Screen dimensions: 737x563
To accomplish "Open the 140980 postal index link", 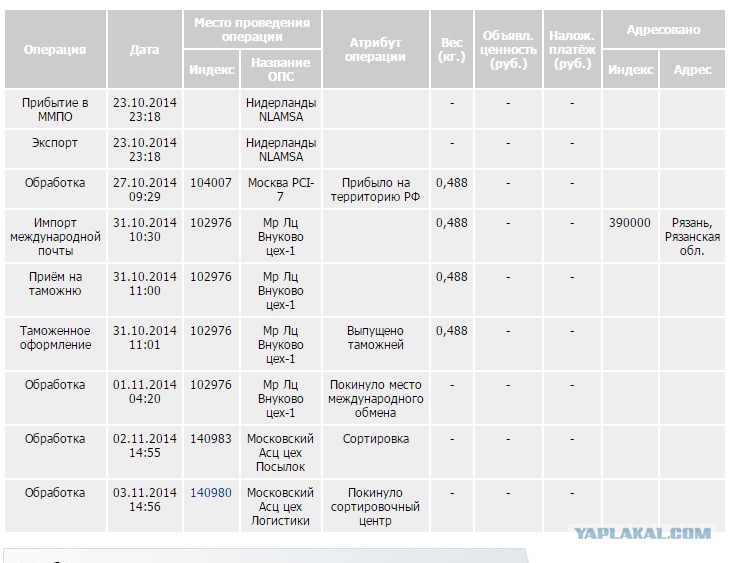I will tap(211, 493).
